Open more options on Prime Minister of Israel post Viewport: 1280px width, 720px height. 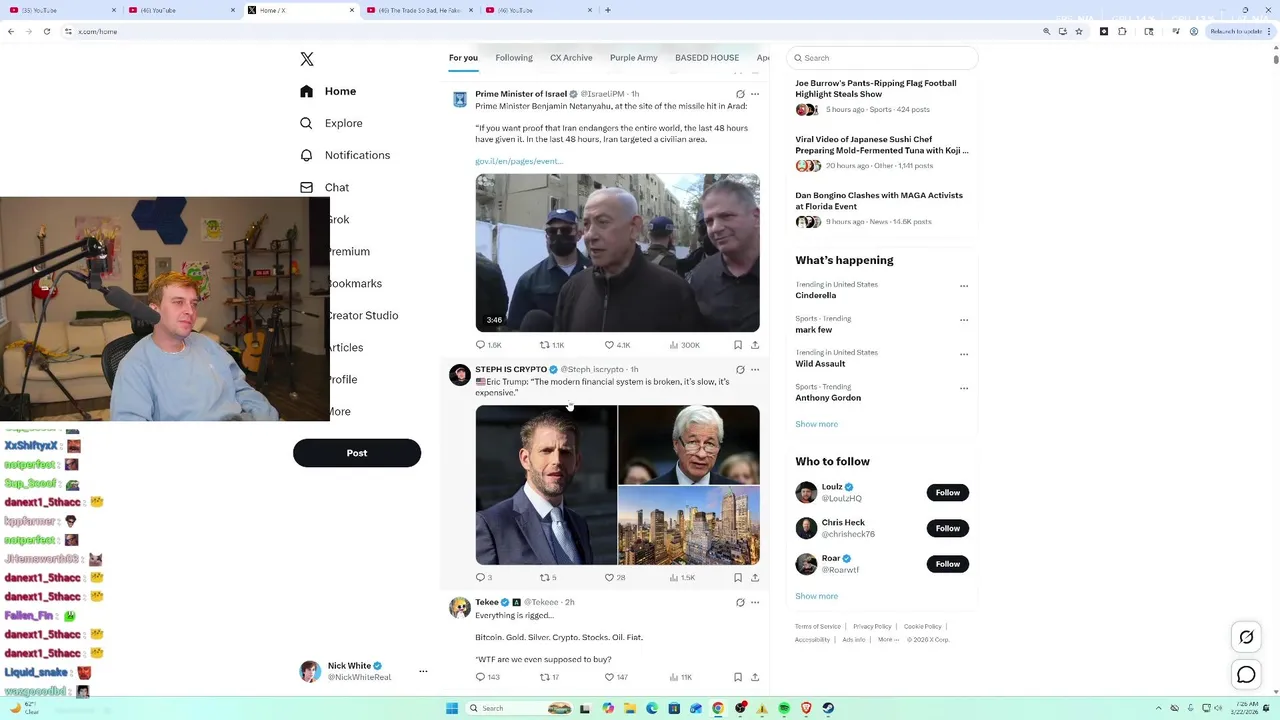click(x=755, y=94)
